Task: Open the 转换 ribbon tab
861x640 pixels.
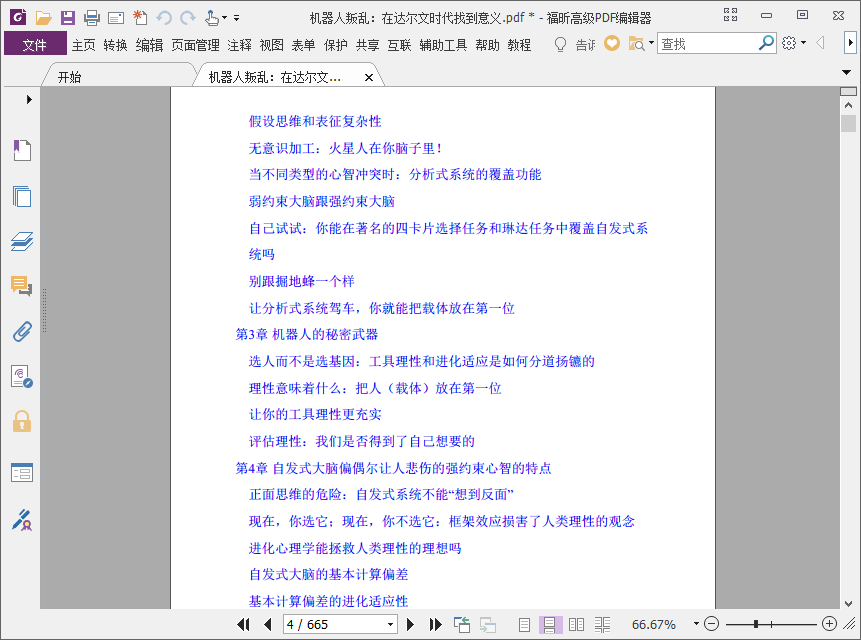Action: pyautogui.click(x=115, y=45)
